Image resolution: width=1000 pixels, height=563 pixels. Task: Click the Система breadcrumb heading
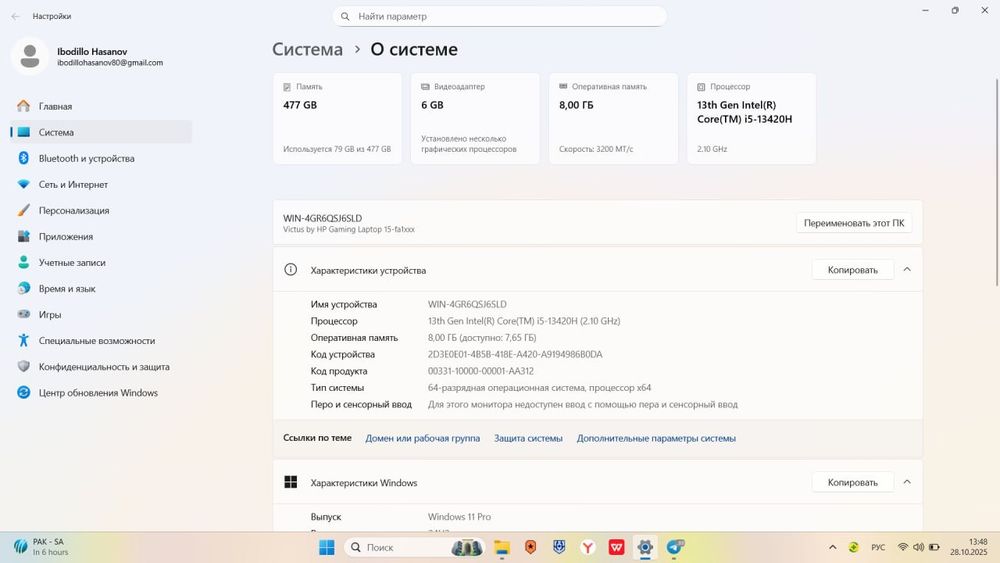point(307,49)
